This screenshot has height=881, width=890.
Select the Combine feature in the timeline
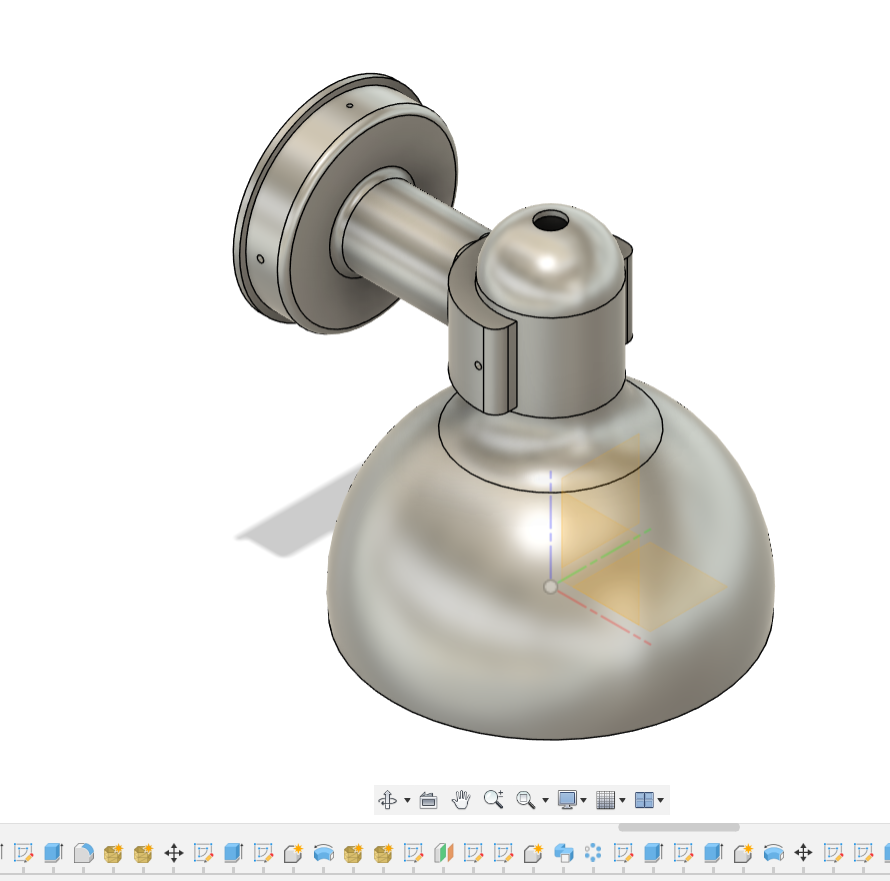[x=563, y=853]
